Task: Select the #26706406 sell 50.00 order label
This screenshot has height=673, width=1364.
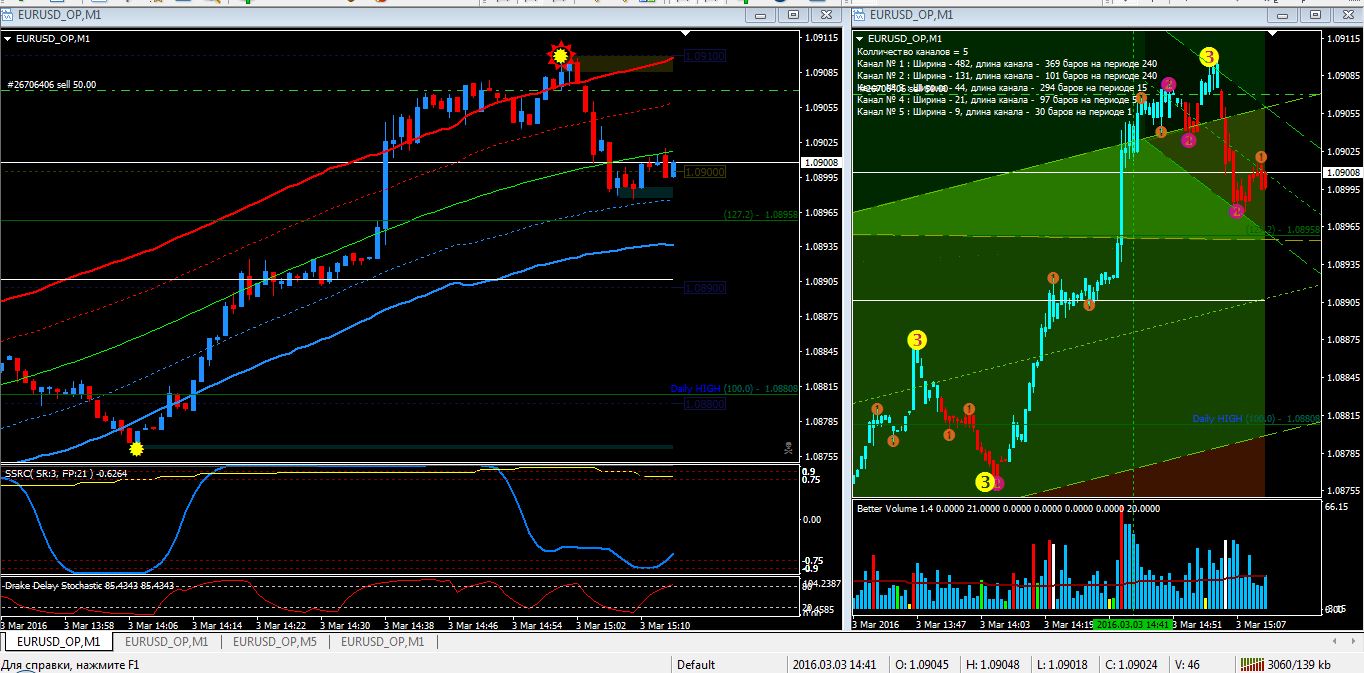Action: [x=52, y=85]
